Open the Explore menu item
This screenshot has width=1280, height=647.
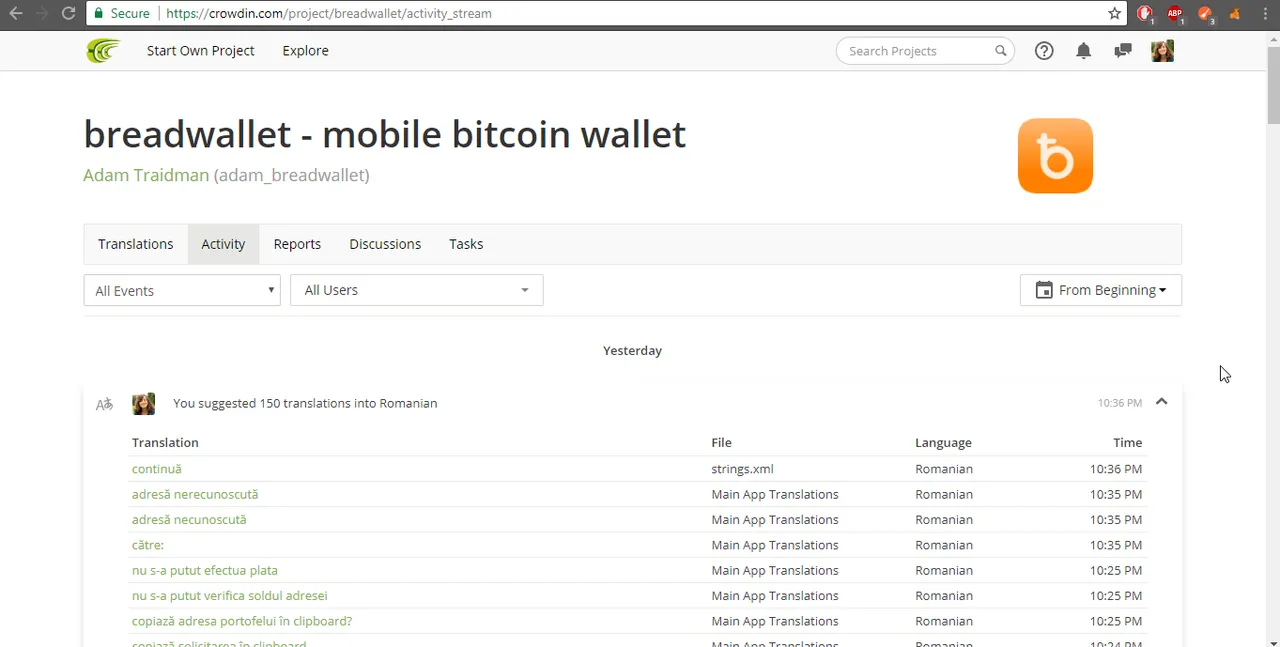[305, 50]
